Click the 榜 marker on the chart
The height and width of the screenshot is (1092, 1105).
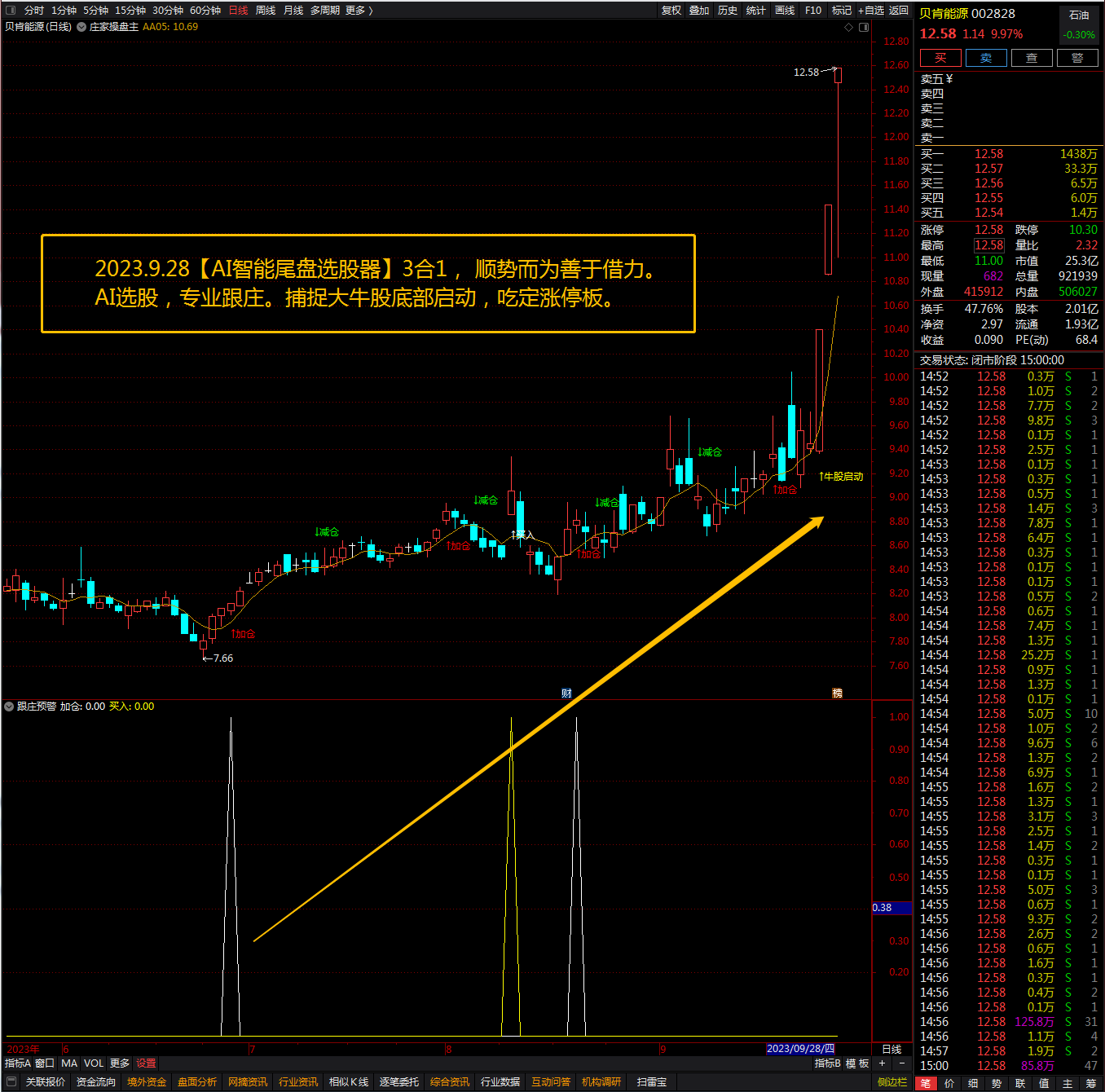[837, 693]
